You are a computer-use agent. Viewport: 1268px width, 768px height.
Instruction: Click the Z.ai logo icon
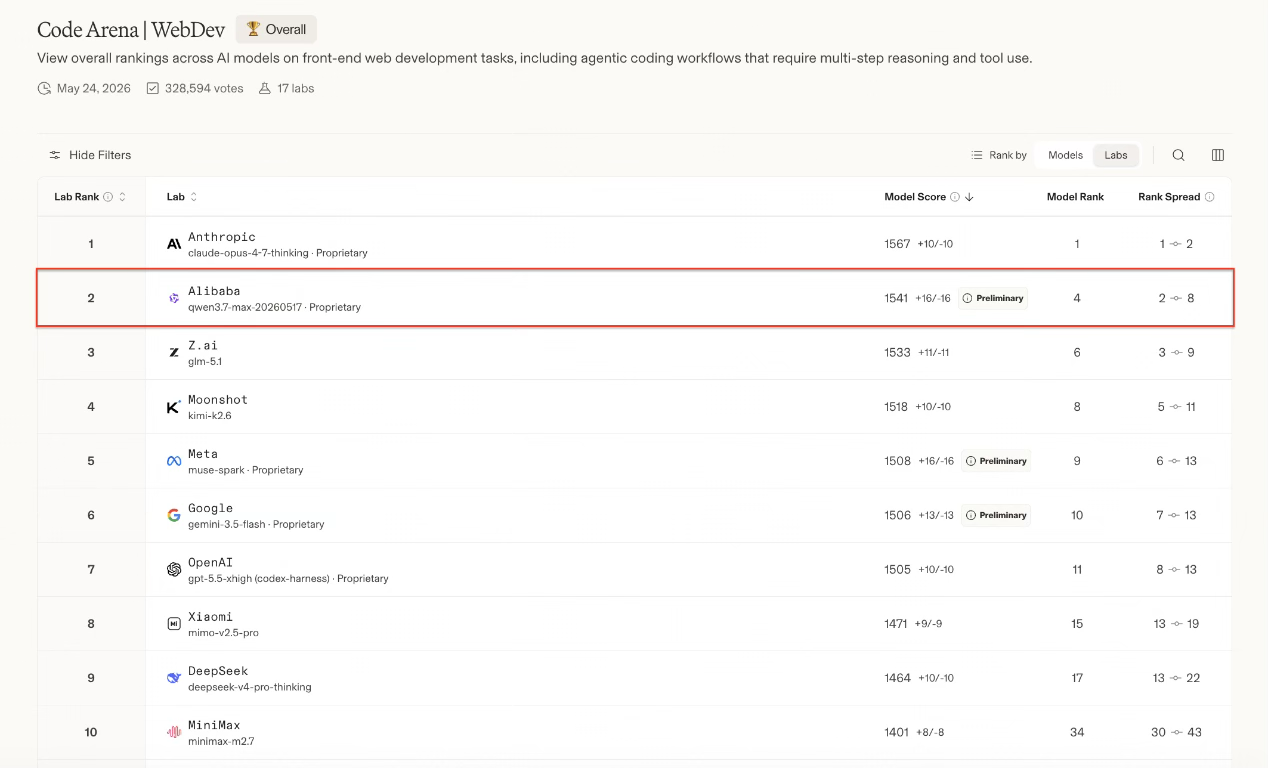(174, 352)
